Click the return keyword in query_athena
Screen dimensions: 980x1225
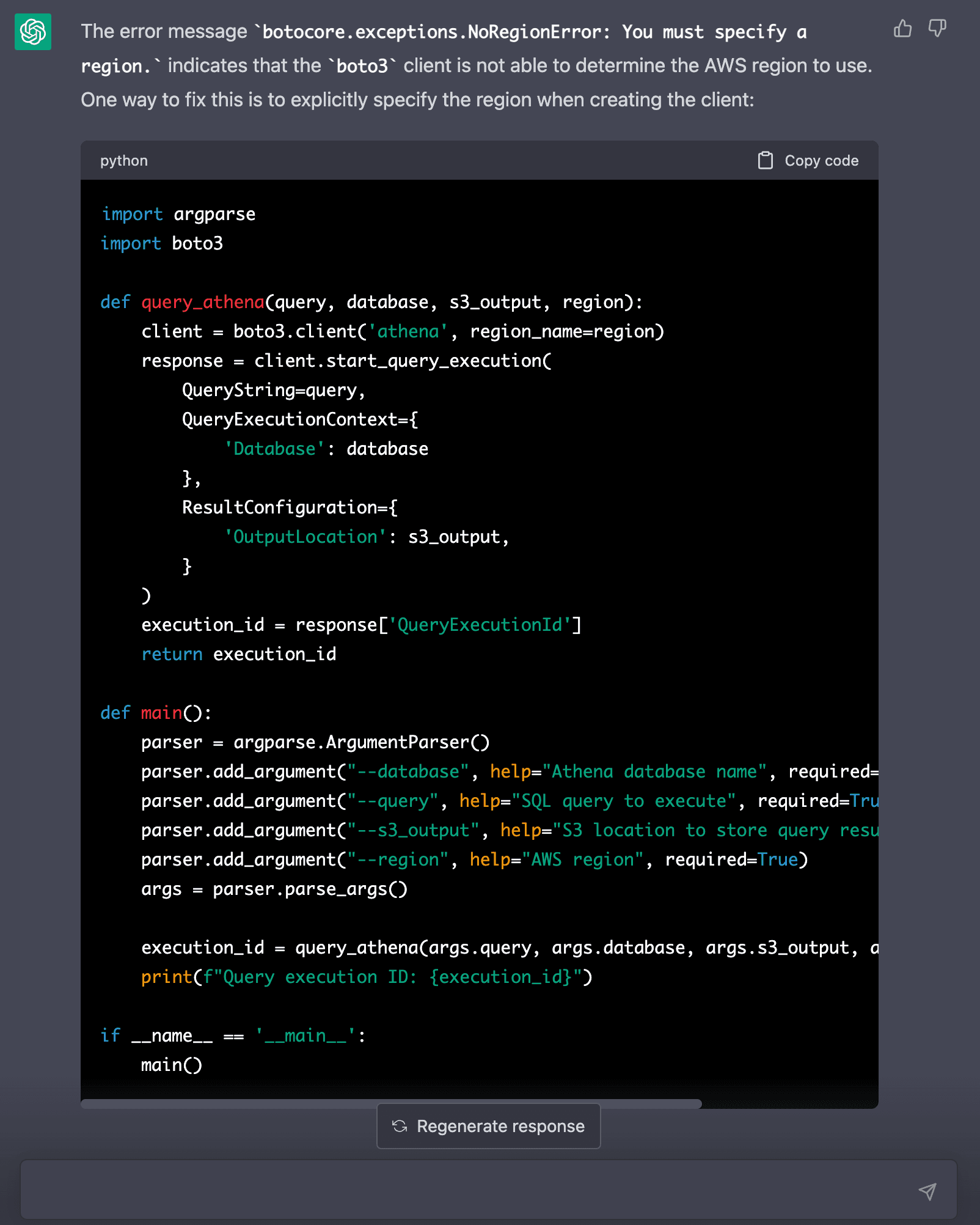tap(172, 654)
